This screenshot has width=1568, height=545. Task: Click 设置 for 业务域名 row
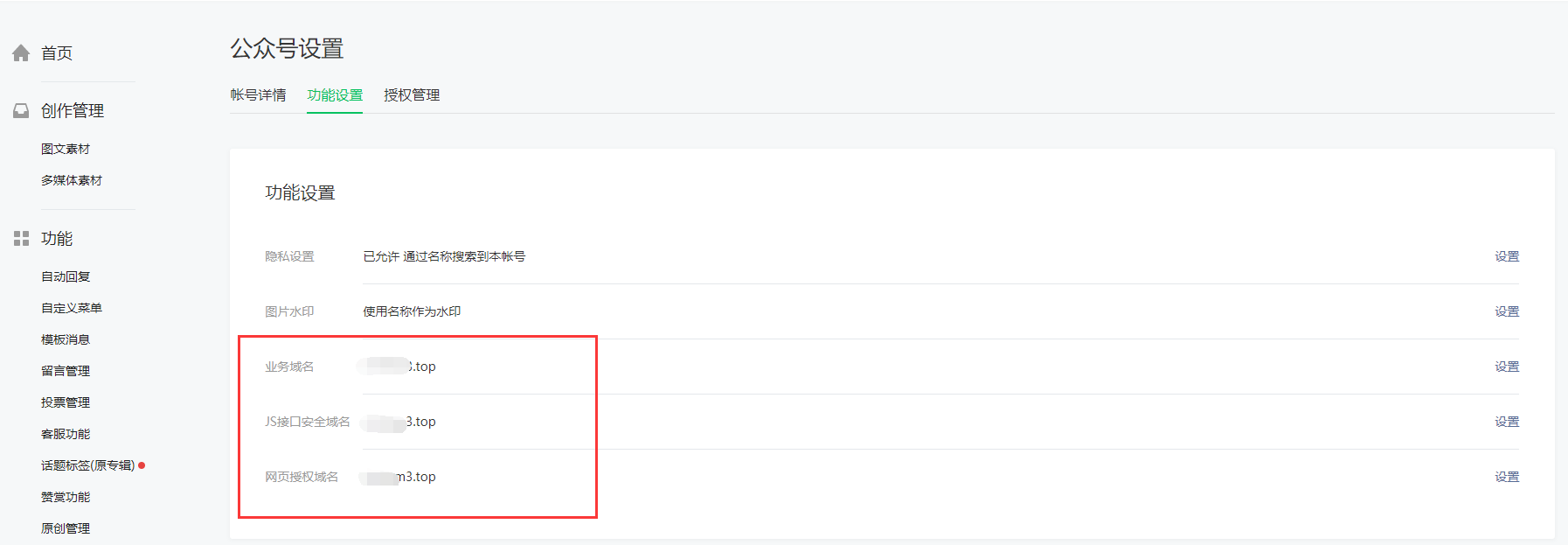[x=1507, y=367]
